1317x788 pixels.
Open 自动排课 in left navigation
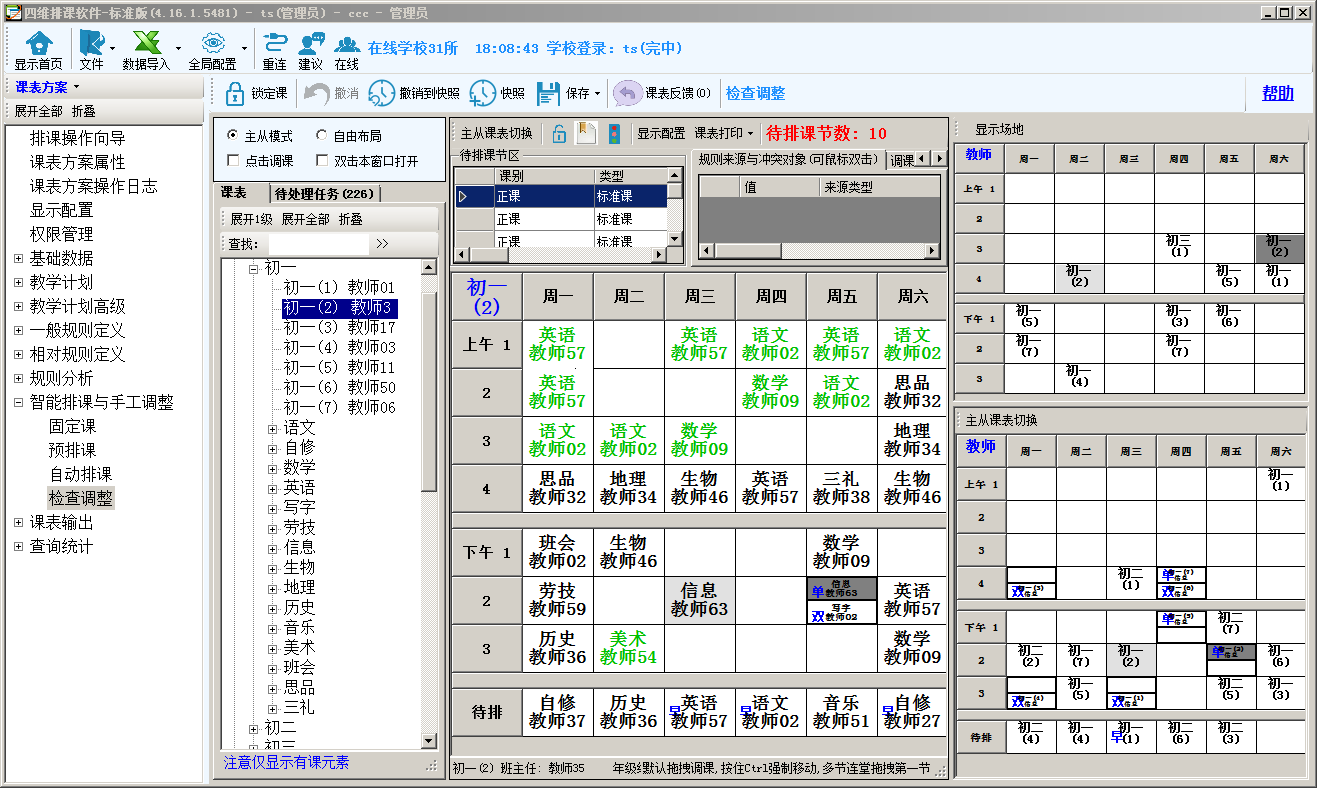click(81, 474)
